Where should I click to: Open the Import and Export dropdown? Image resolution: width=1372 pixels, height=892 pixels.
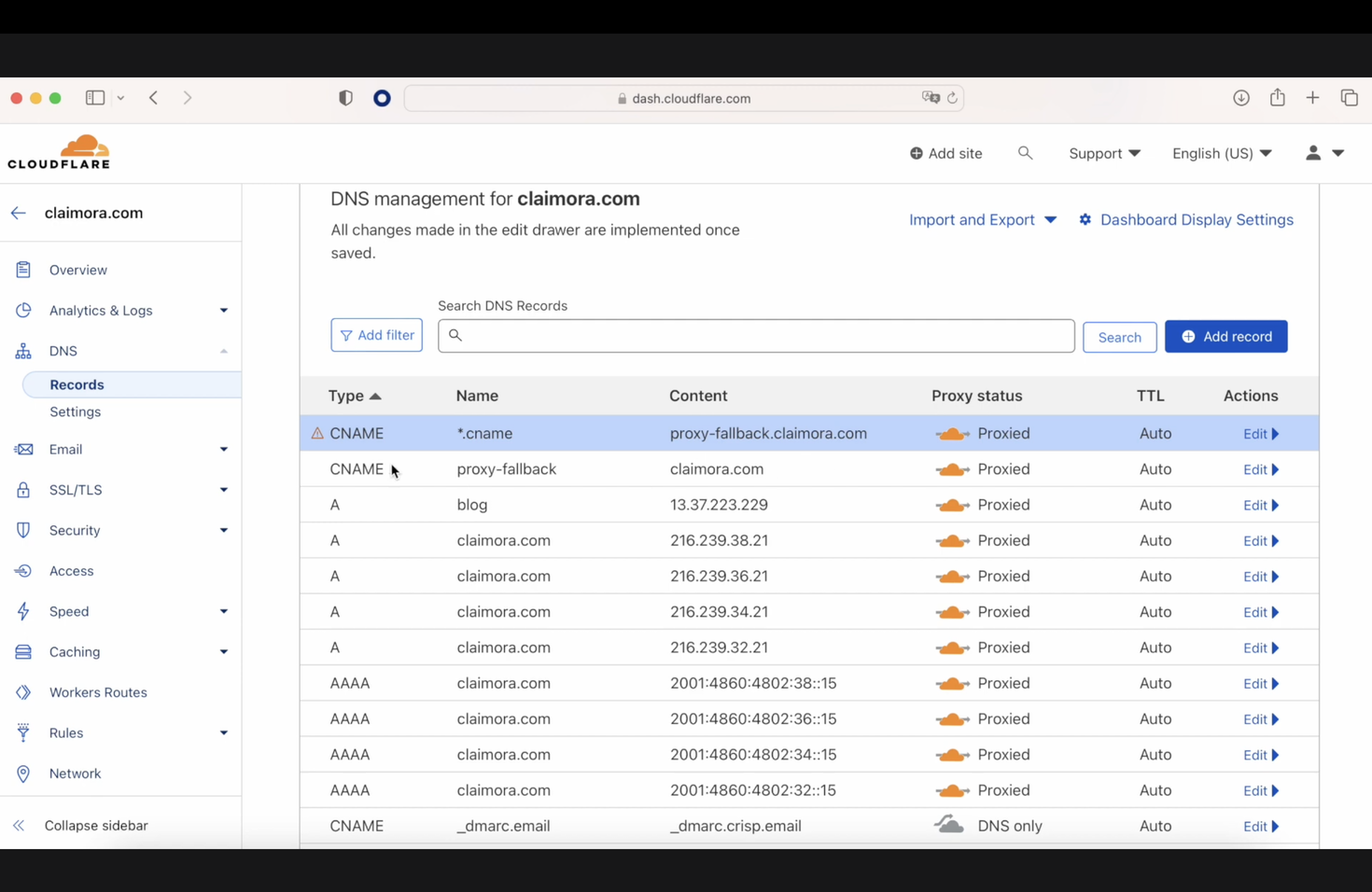pyautogui.click(x=983, y=219)
